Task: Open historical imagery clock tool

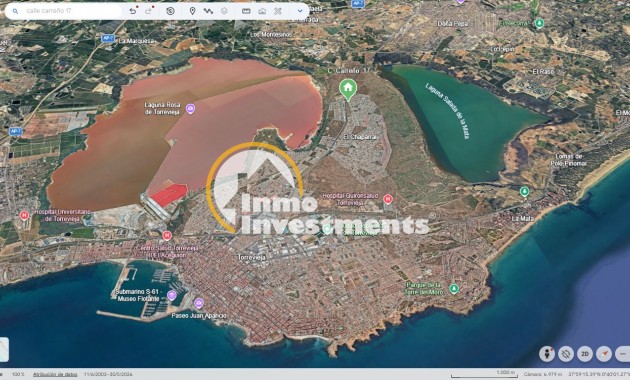Action: tap(170, 11)
